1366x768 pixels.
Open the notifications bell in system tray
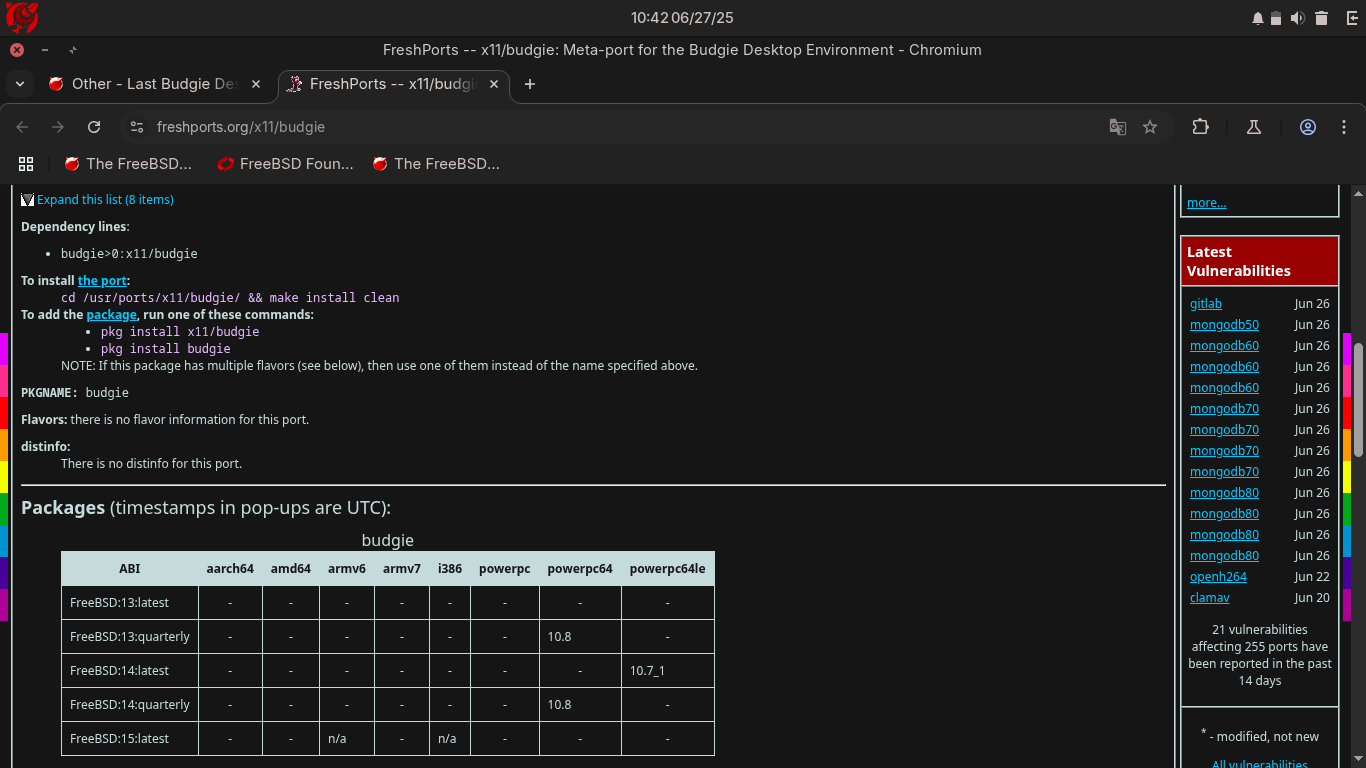pos(1258,18)
